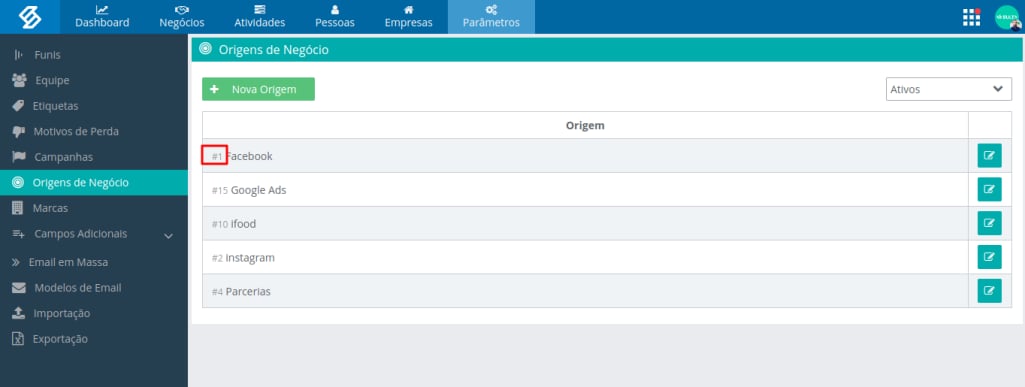Click the Parcerias row text
Viewport: 1025px width, 387px height.
(248, 292)
